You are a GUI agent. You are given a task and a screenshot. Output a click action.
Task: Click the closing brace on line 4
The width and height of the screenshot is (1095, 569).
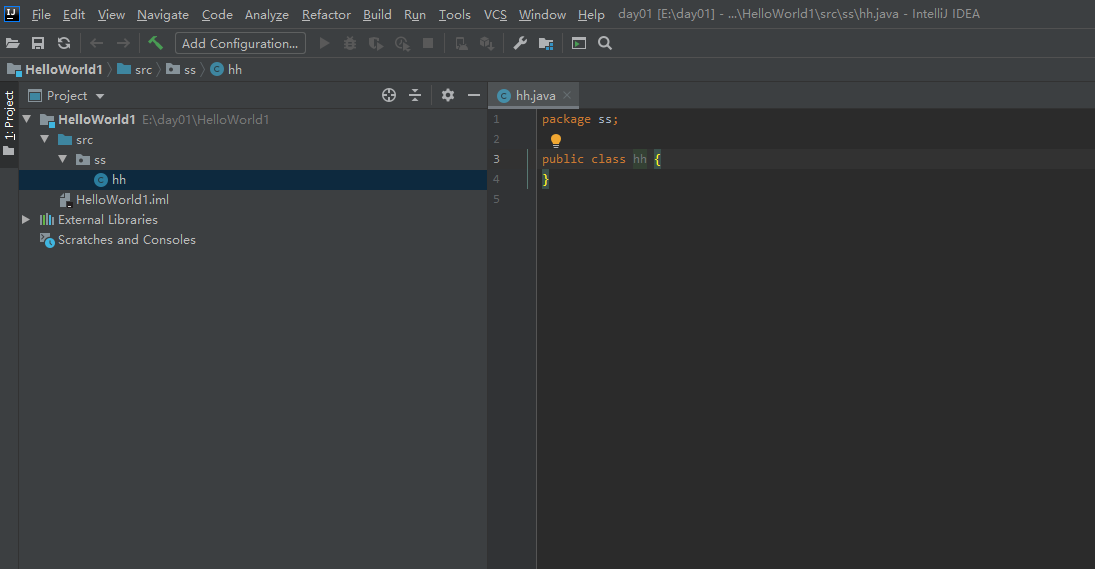[x=545, y=179]
